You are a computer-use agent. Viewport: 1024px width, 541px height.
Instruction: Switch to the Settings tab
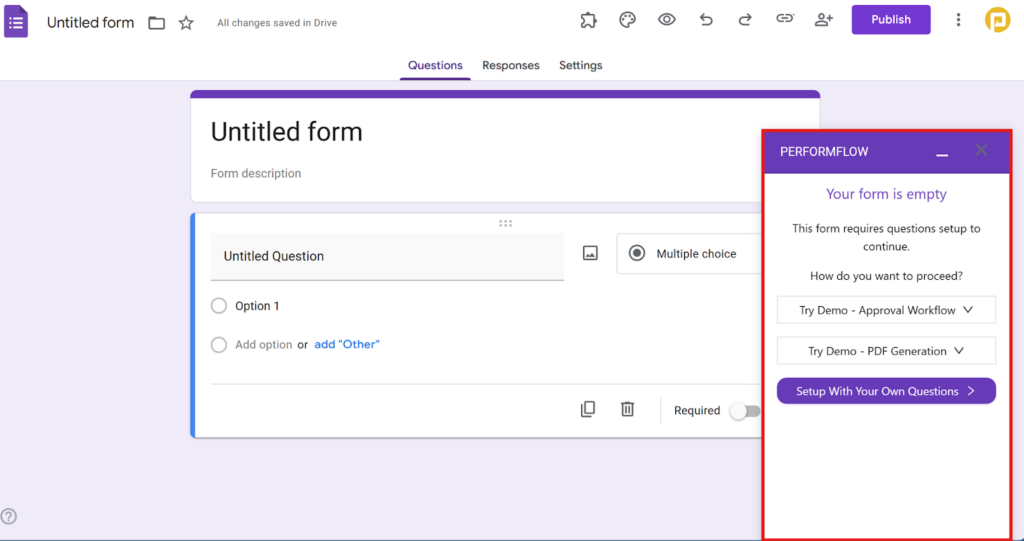[x=580, y=65]
